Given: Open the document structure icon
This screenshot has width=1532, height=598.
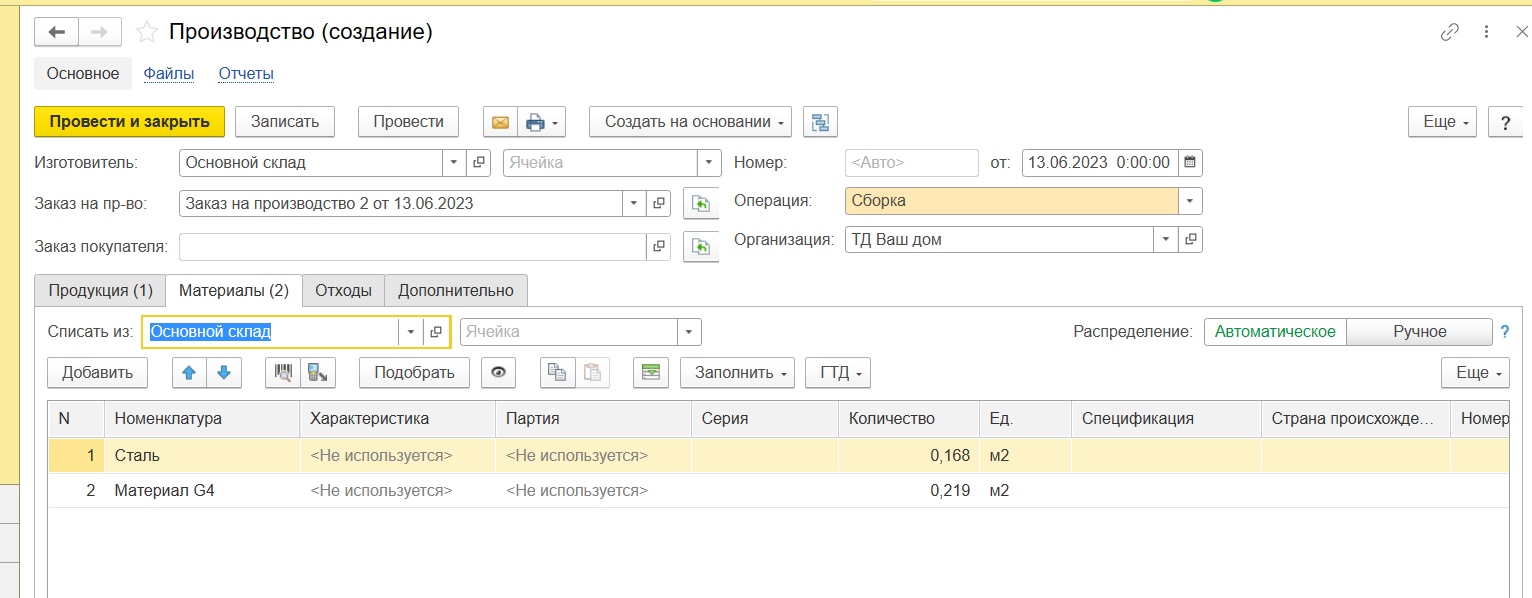Looking at the screenshot, I should pyautogui.click(x=821, y=122).
